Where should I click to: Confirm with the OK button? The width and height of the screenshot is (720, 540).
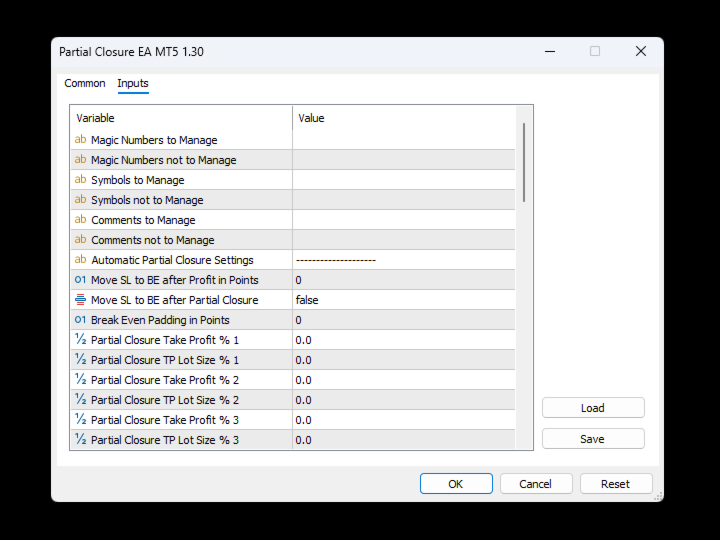pyautogui.click(x=456, y=484)
